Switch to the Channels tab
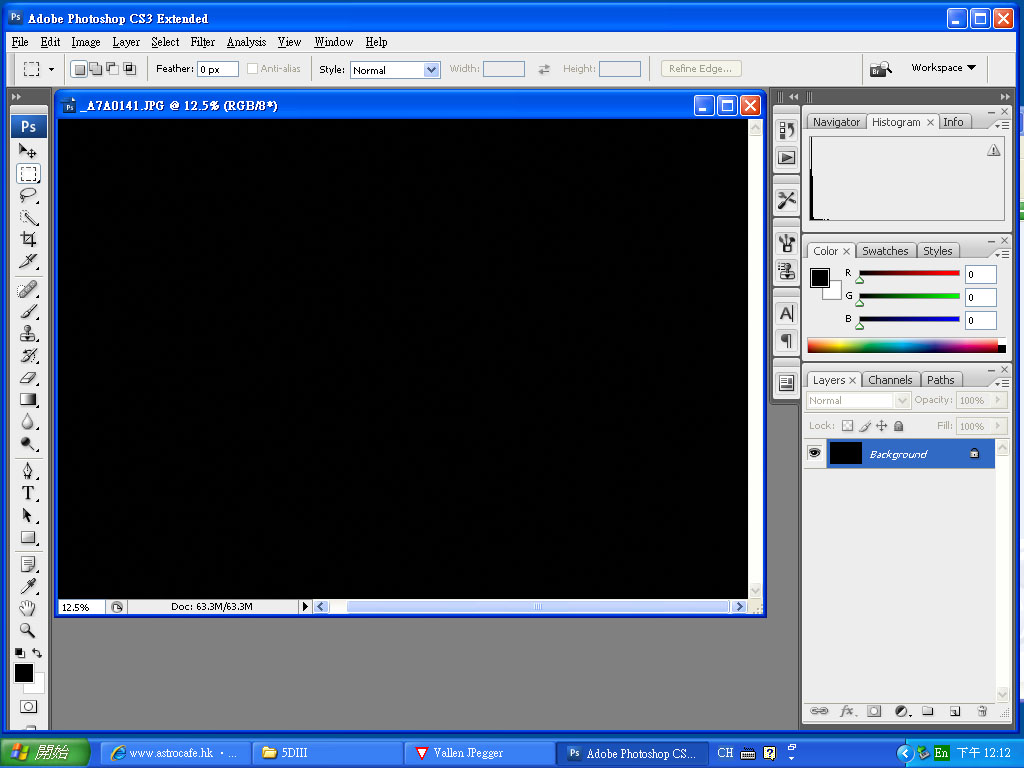This screenshot has height=768, width=1024. pos(889,380)
